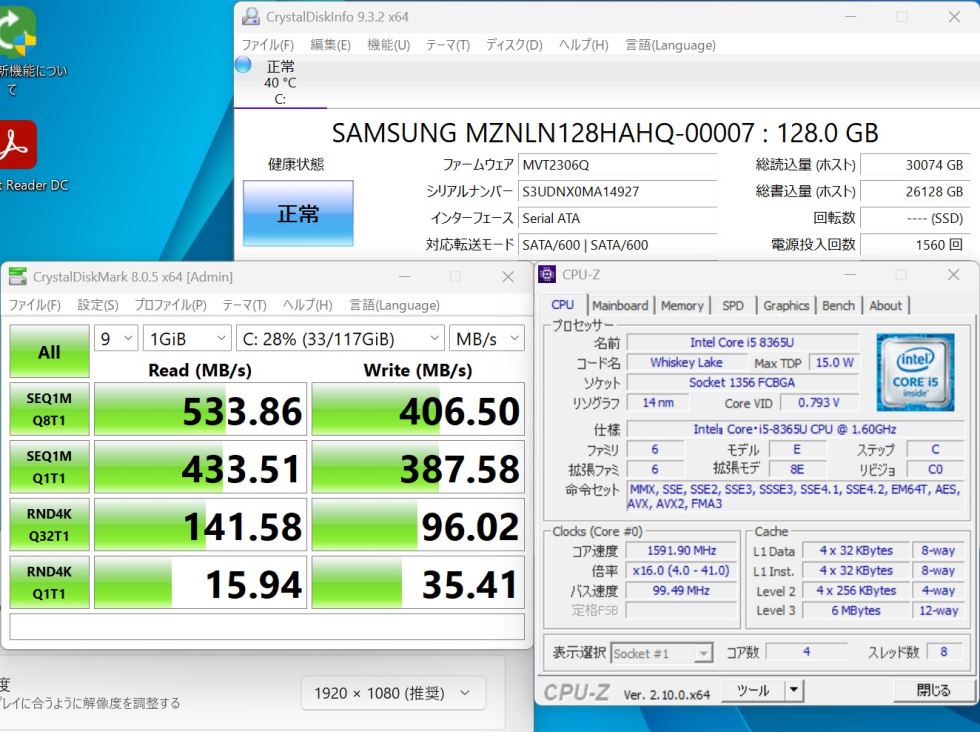Open the 1920 × 1080 resolution dropdown
Image resolution: width=980 pixels, height=732 pixels.
coord(393,693)
